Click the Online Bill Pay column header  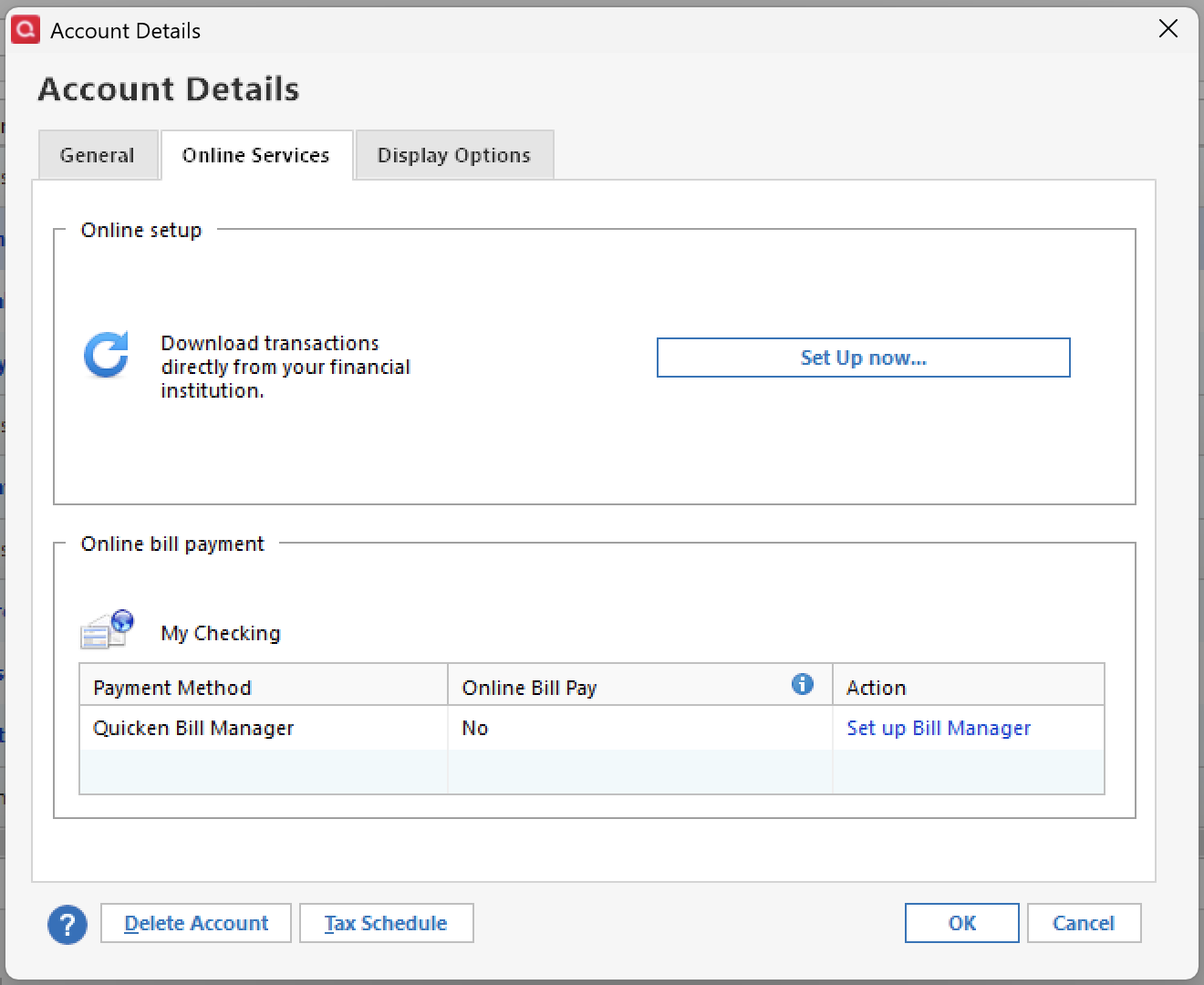529,688
